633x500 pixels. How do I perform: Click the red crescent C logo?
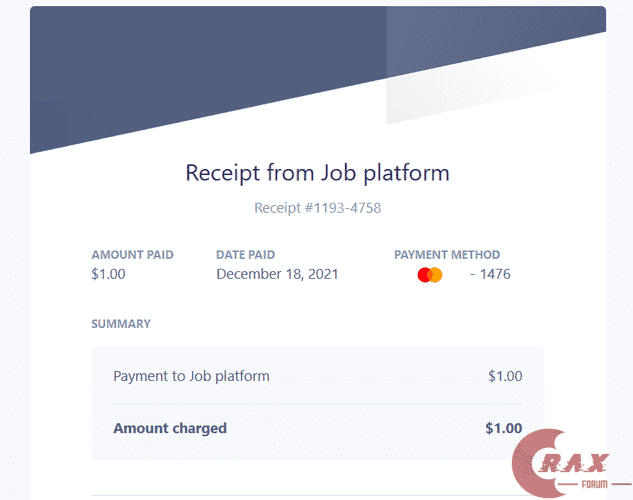click(x=532, y=462)
